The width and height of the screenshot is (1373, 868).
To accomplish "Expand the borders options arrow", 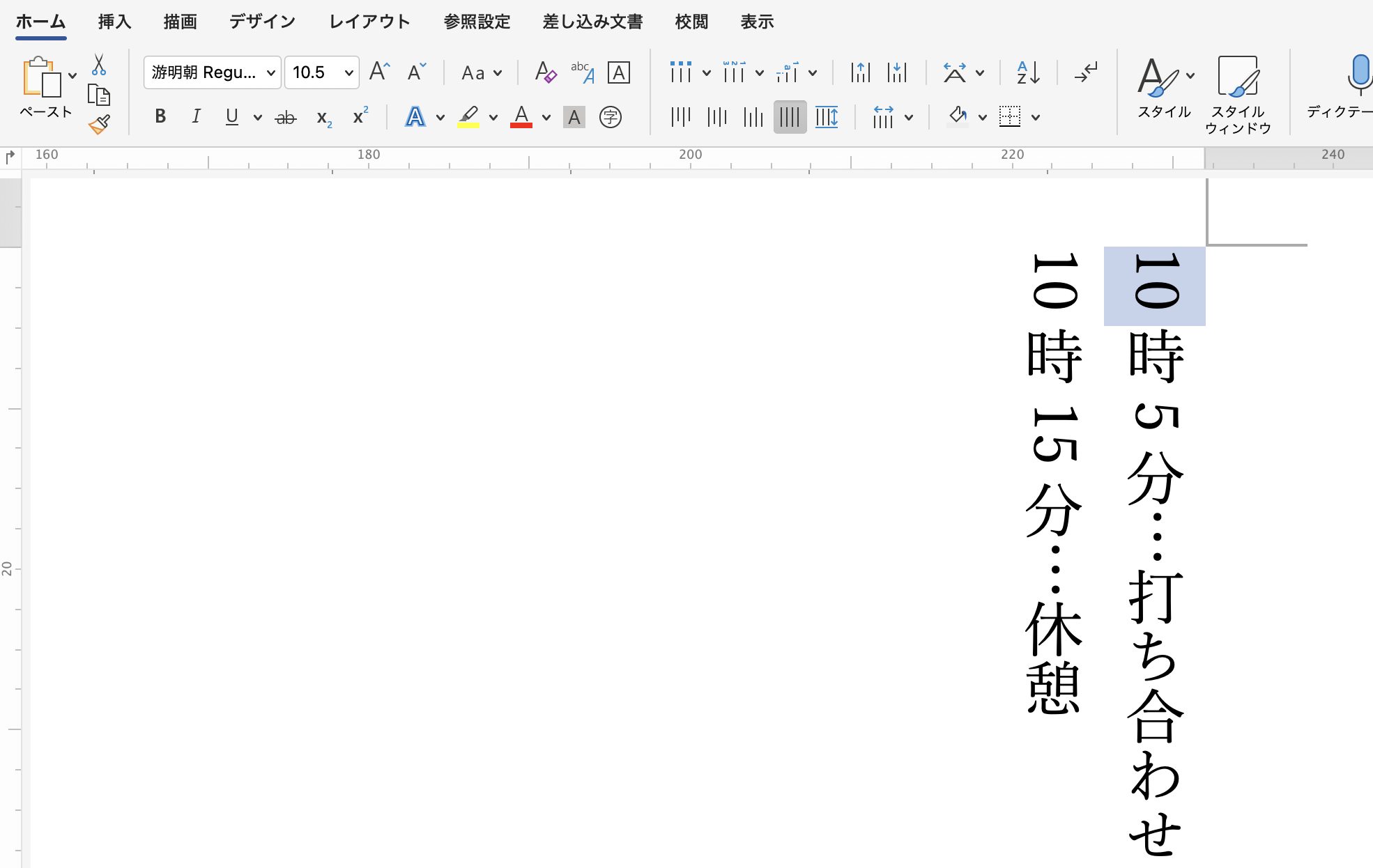I will click(x=1036, y=118).
